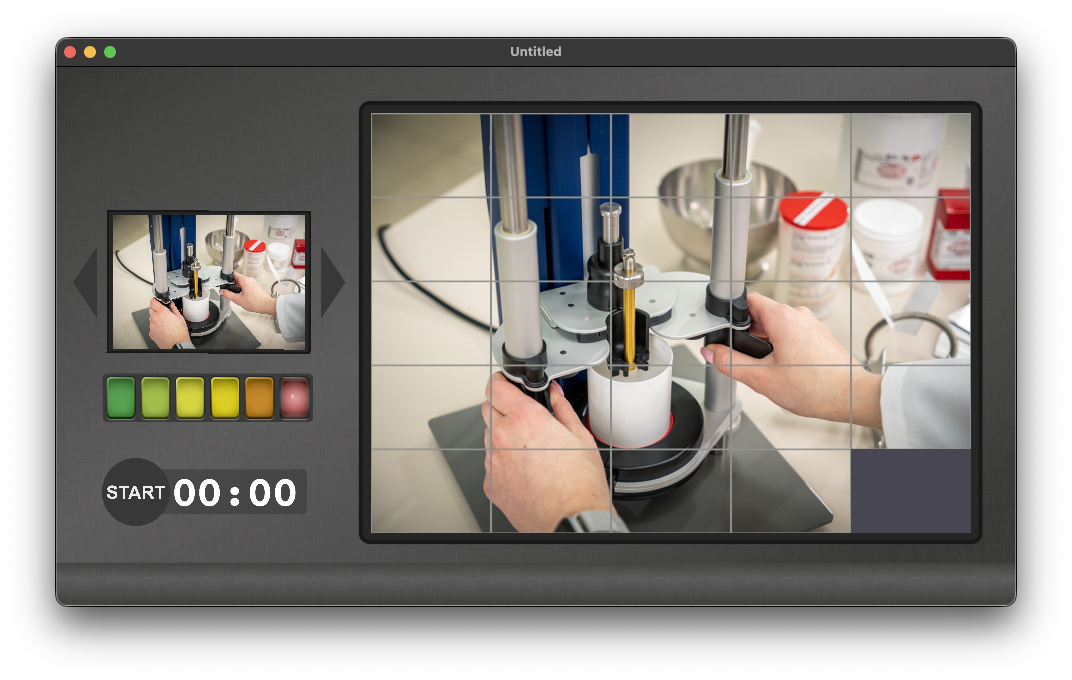1072x680 pixels.
Task: Click the 00:00 timer display
Action: [236, 493]
